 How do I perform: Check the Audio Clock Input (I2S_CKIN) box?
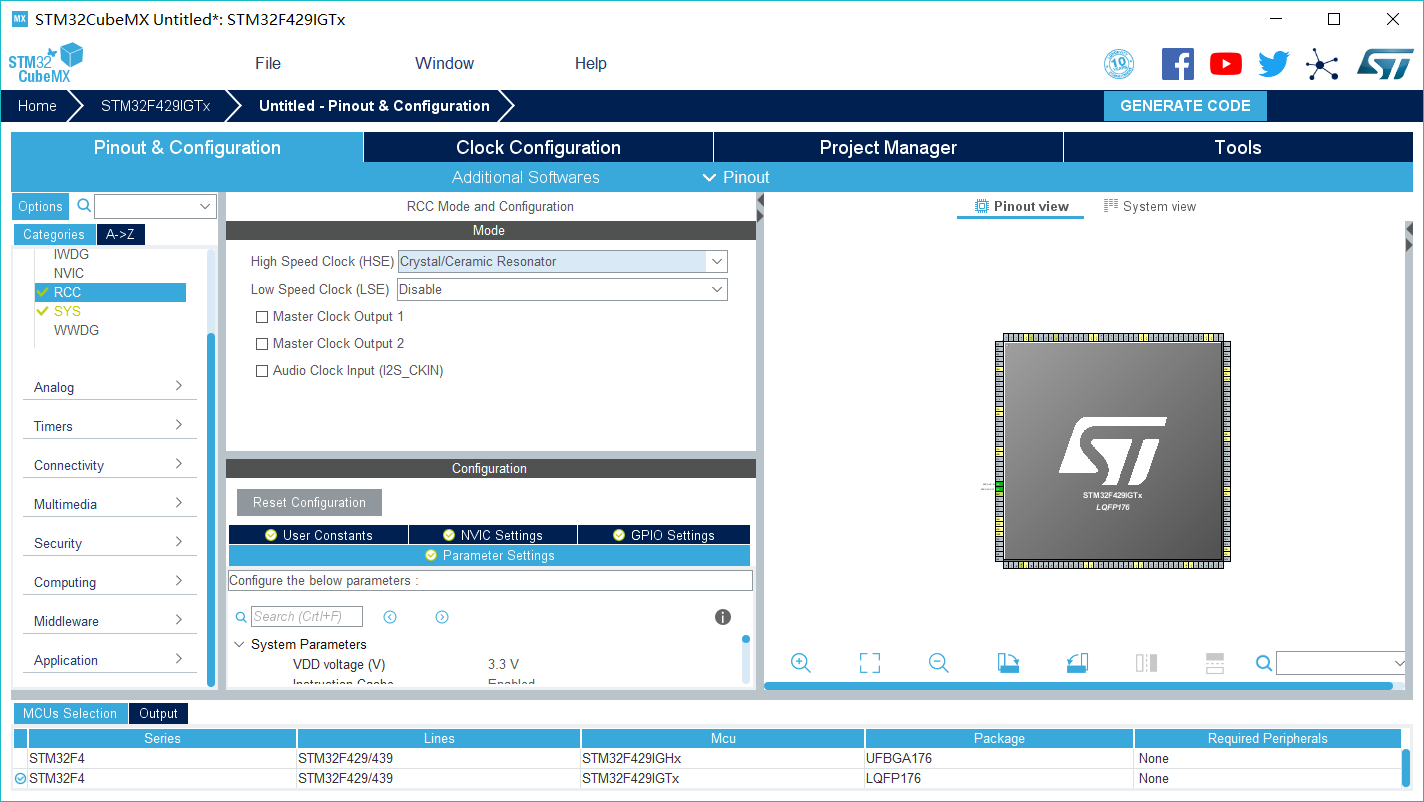tap(262, 370)
